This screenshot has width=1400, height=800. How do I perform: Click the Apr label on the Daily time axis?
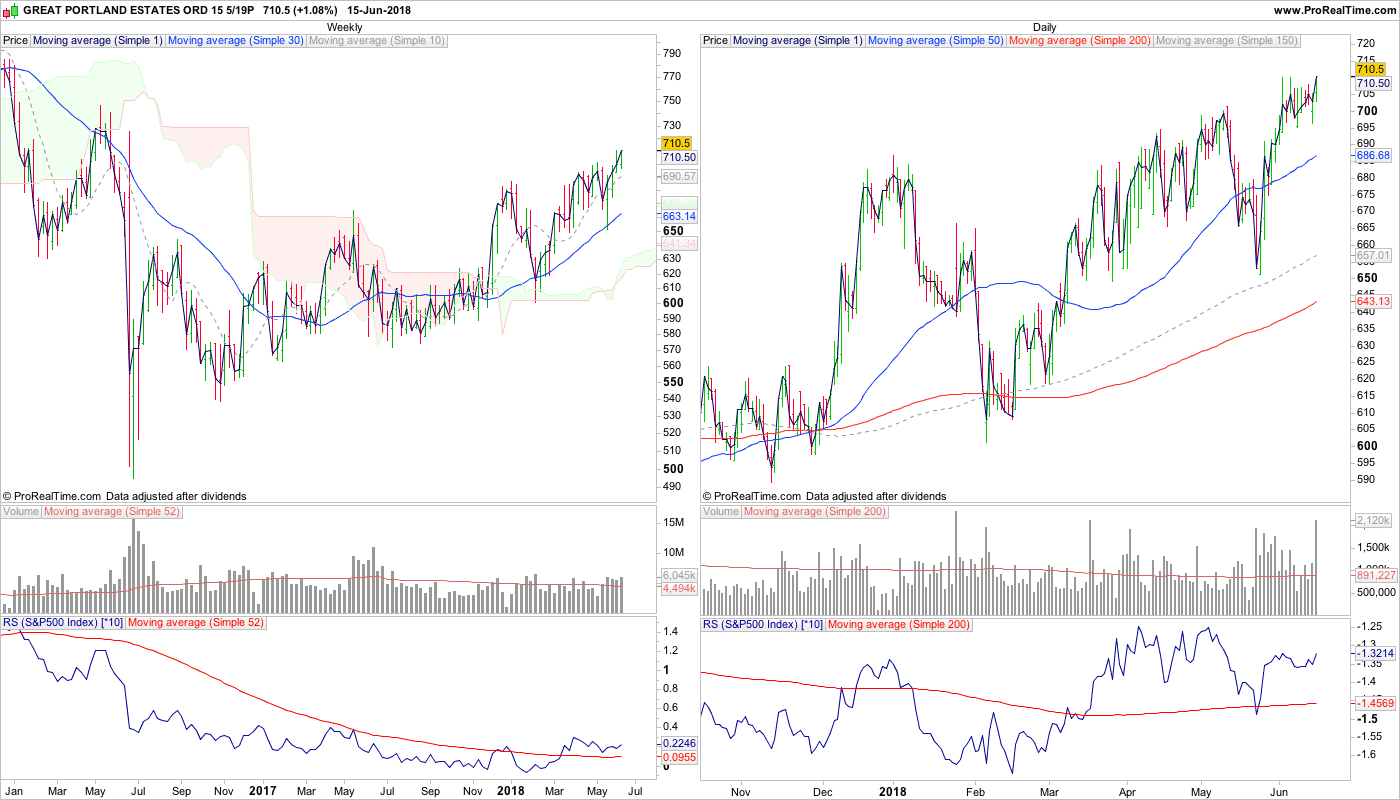(1127, 791)
